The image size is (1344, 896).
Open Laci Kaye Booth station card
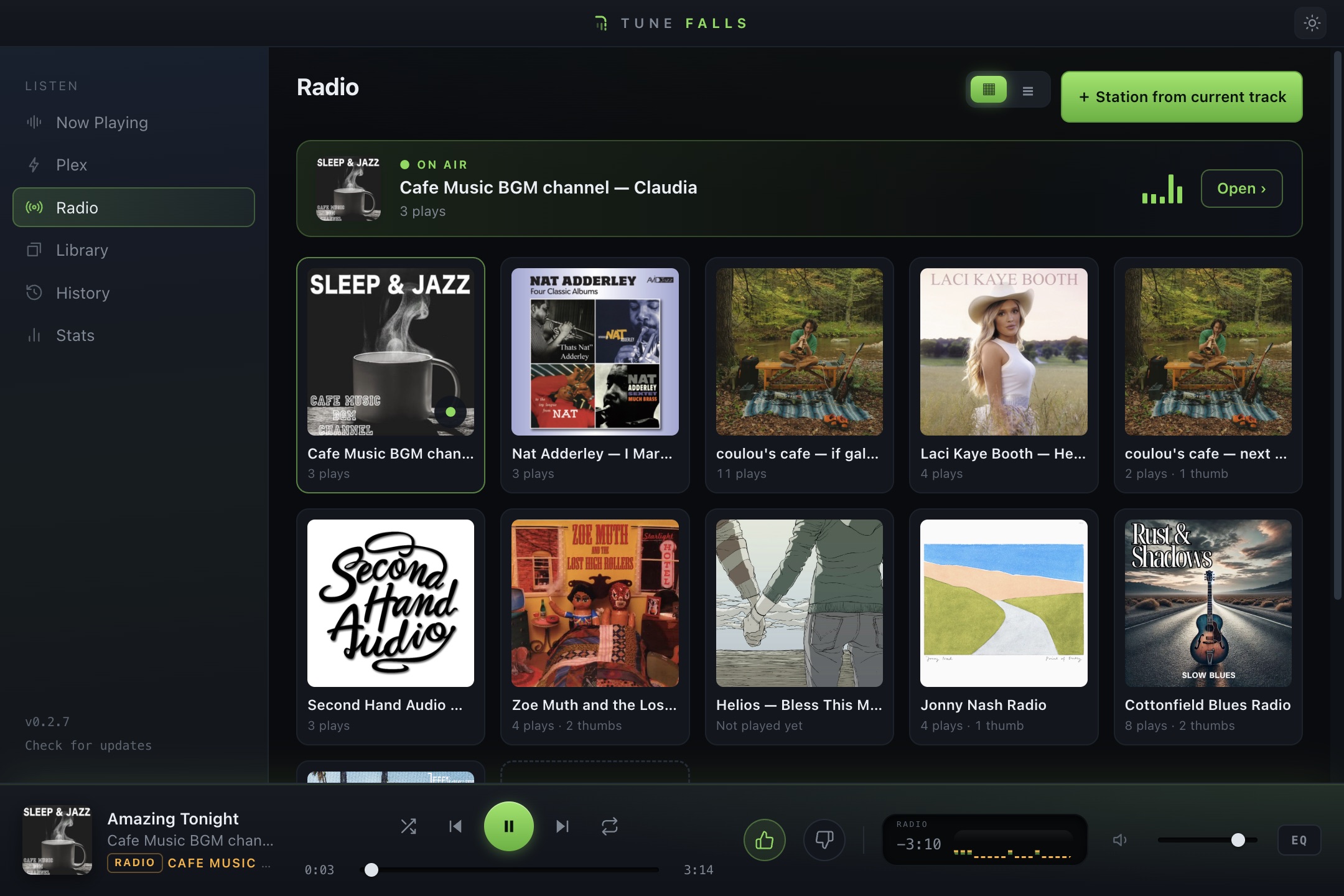tap(1004, 375)
